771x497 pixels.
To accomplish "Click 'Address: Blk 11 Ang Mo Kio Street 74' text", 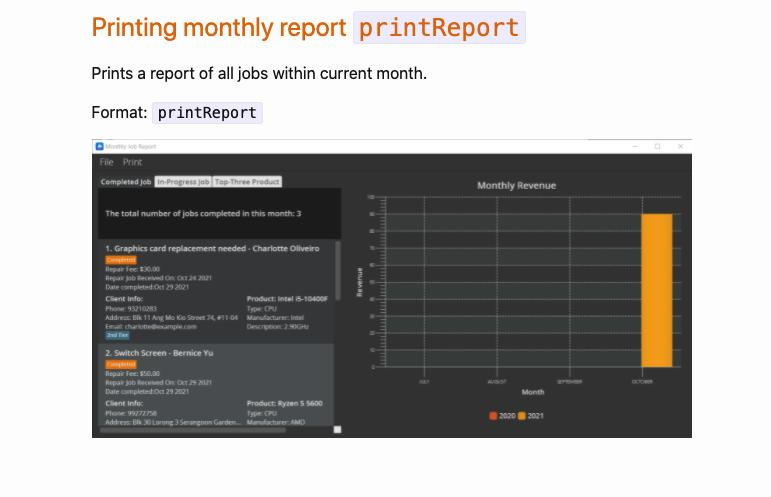I will click(172, 318).
